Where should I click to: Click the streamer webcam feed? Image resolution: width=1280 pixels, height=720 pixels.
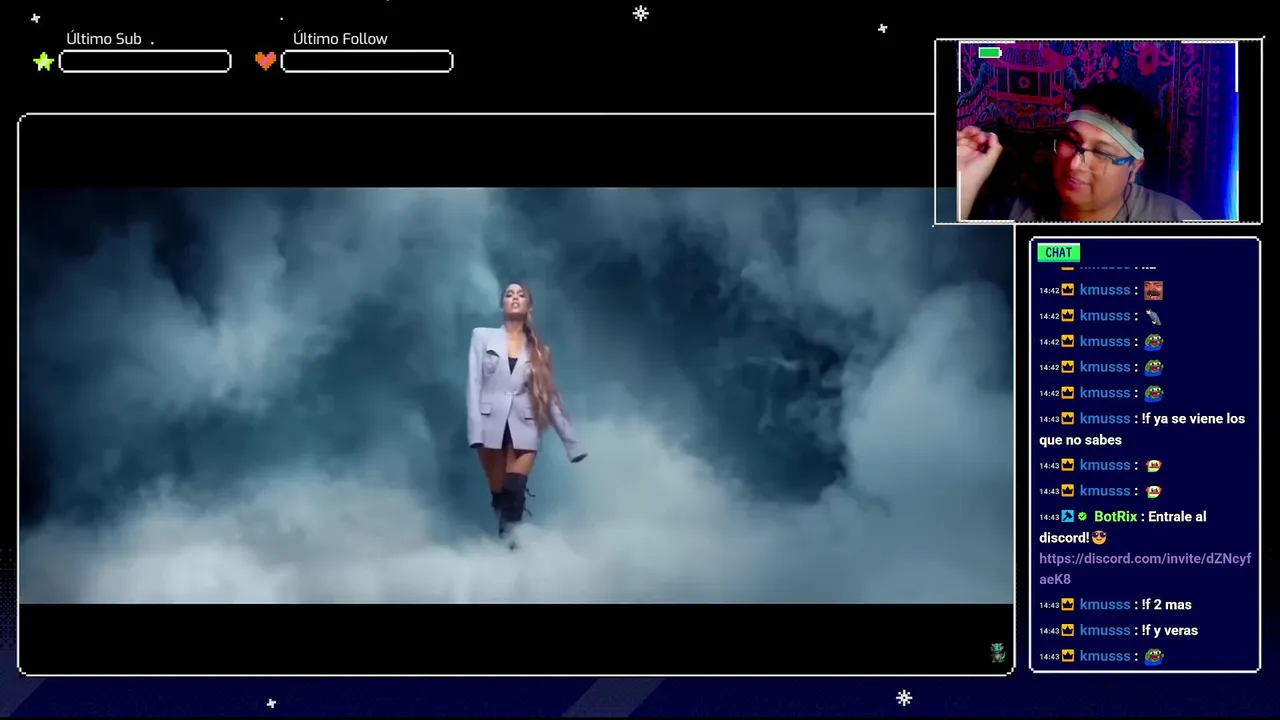[1098, 131]
